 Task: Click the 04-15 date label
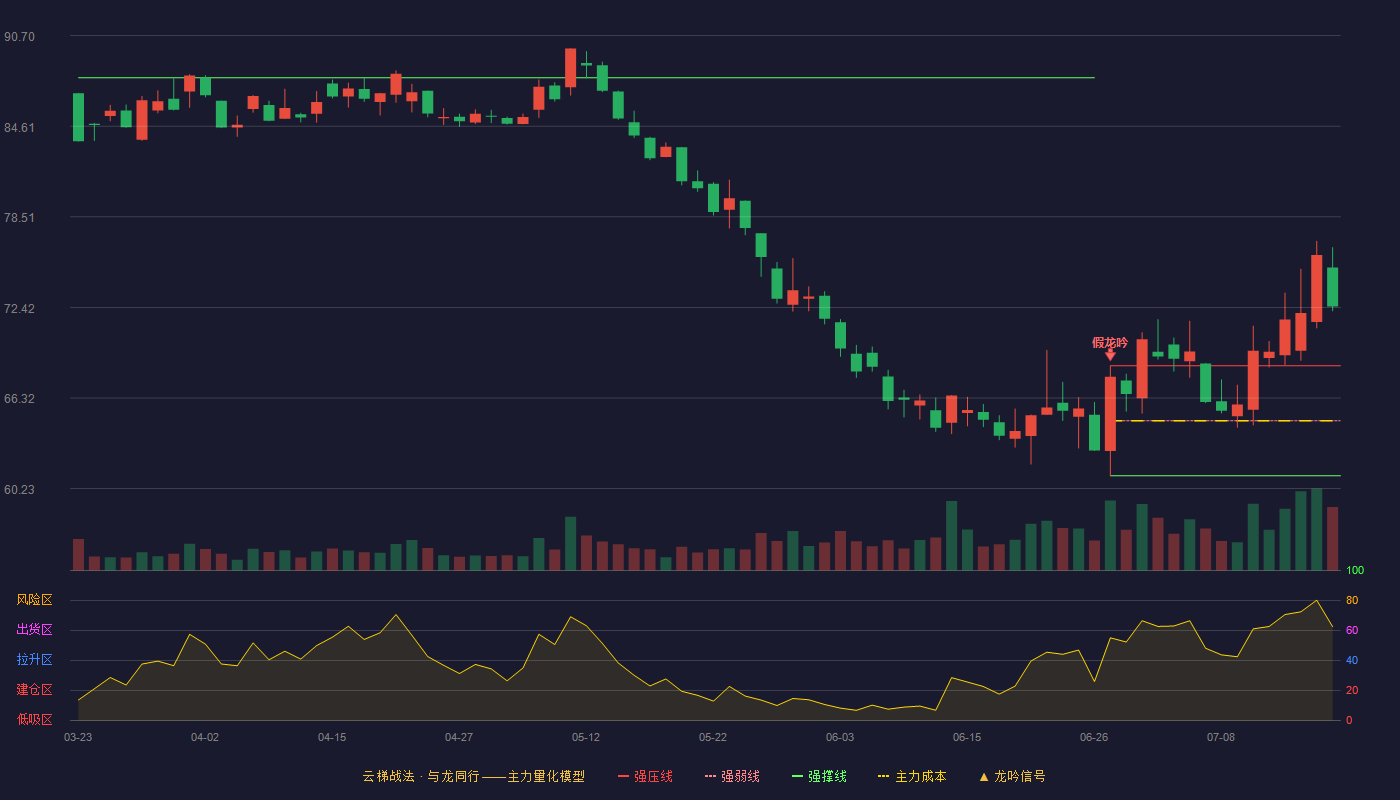pos(332,737)
